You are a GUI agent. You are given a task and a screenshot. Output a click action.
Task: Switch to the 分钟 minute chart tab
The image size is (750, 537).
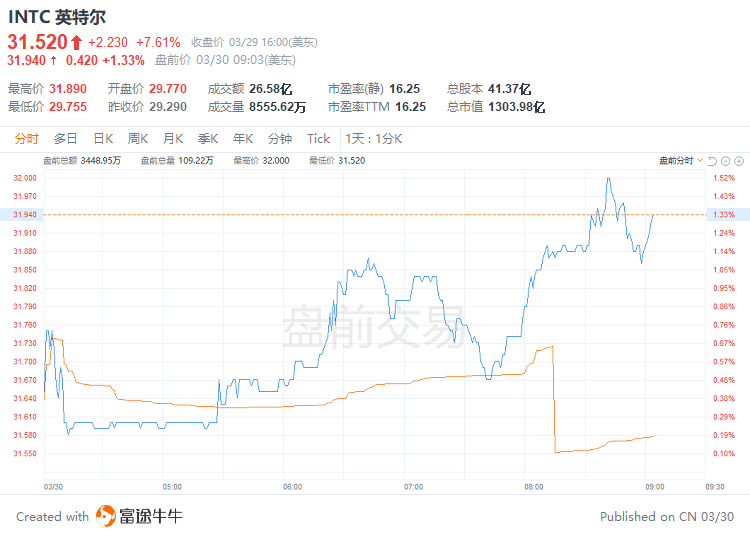[280, 139]
